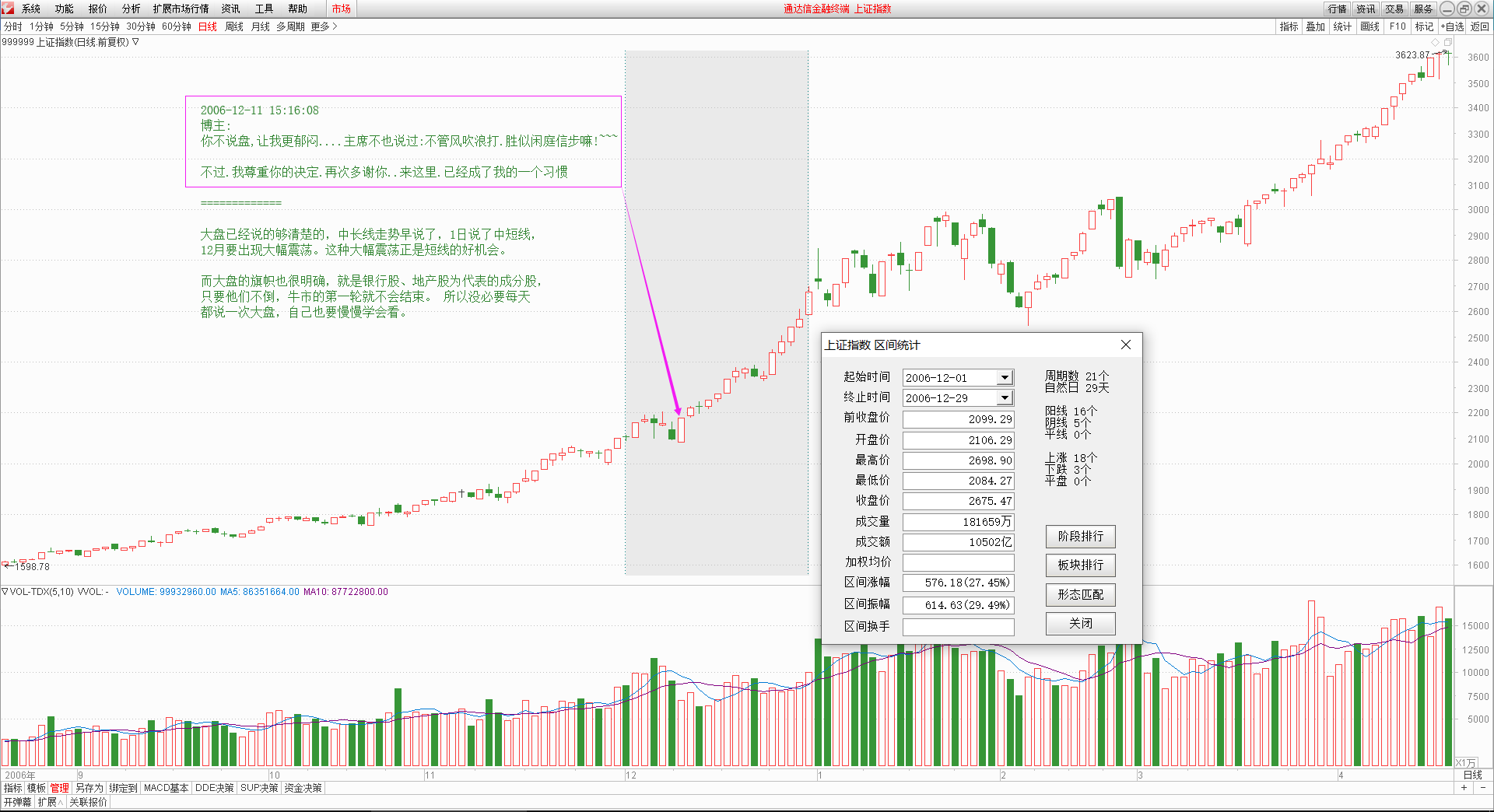Add index to watchlist via +自选
The width and height of the screenshot is (1494, 812).
(x=1452, y=26)
